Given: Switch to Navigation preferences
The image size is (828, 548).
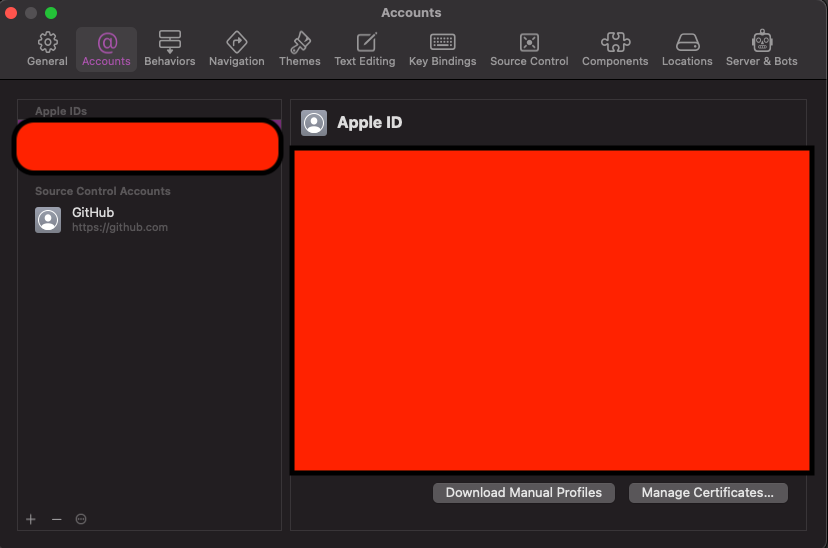Looking at the screenshot, I should [237, 49].
